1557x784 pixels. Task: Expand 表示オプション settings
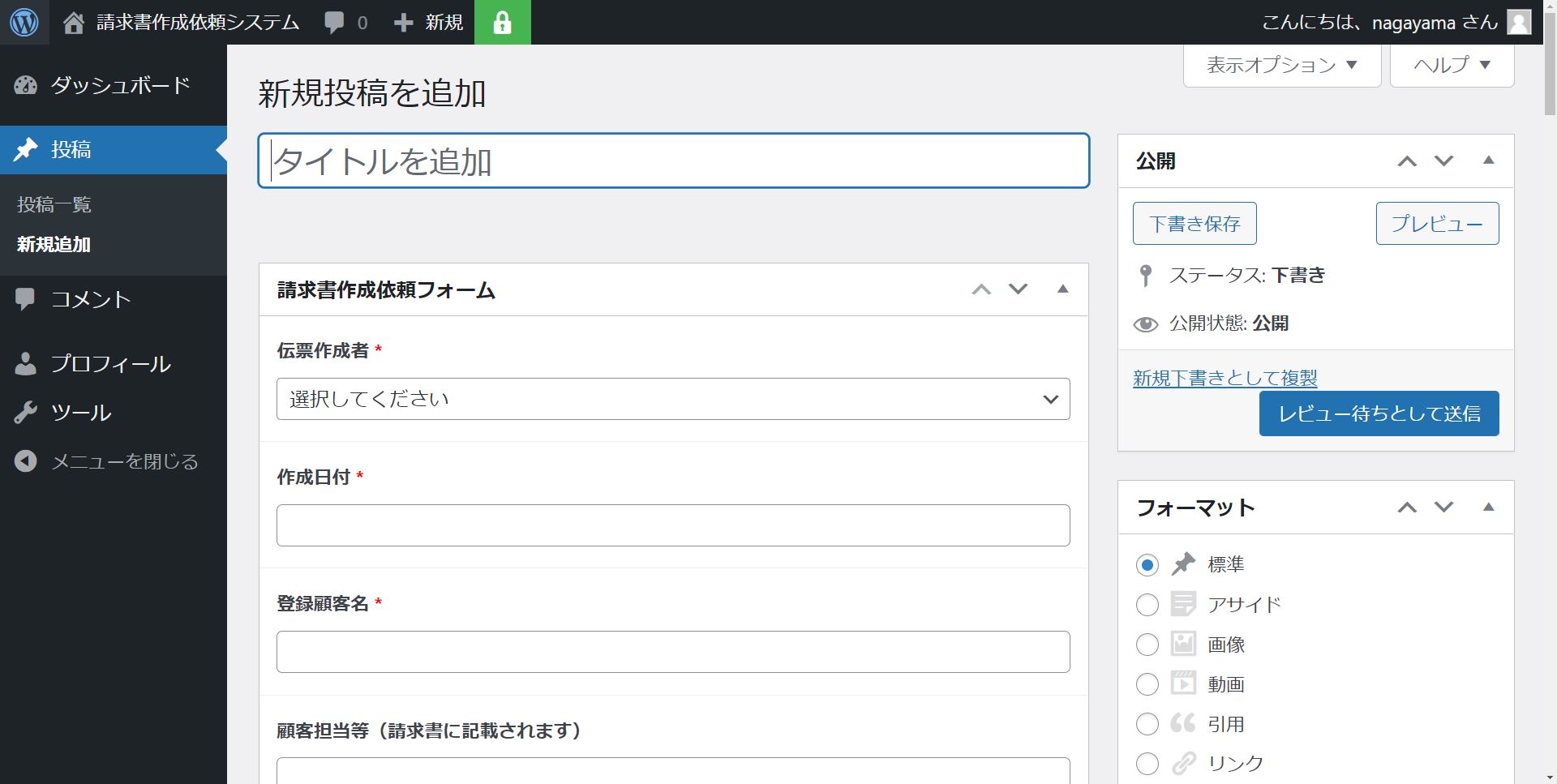1281,65
